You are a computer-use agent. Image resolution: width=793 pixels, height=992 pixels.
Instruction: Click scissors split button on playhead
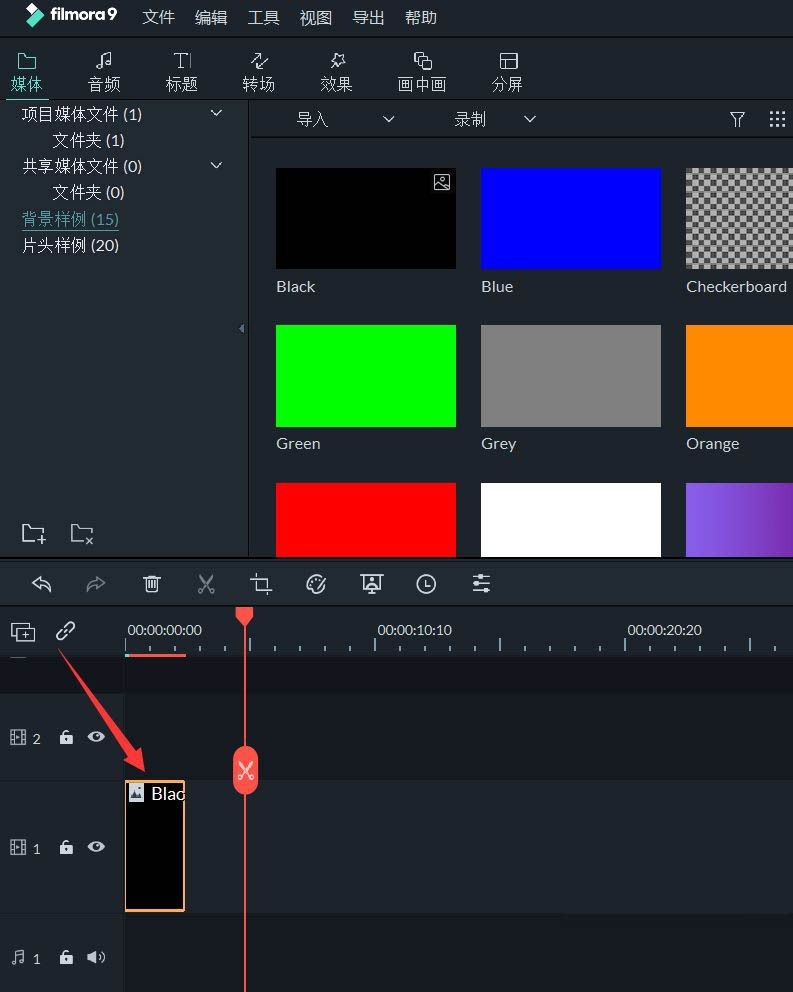pyautogui.click(x=245, y=771)
